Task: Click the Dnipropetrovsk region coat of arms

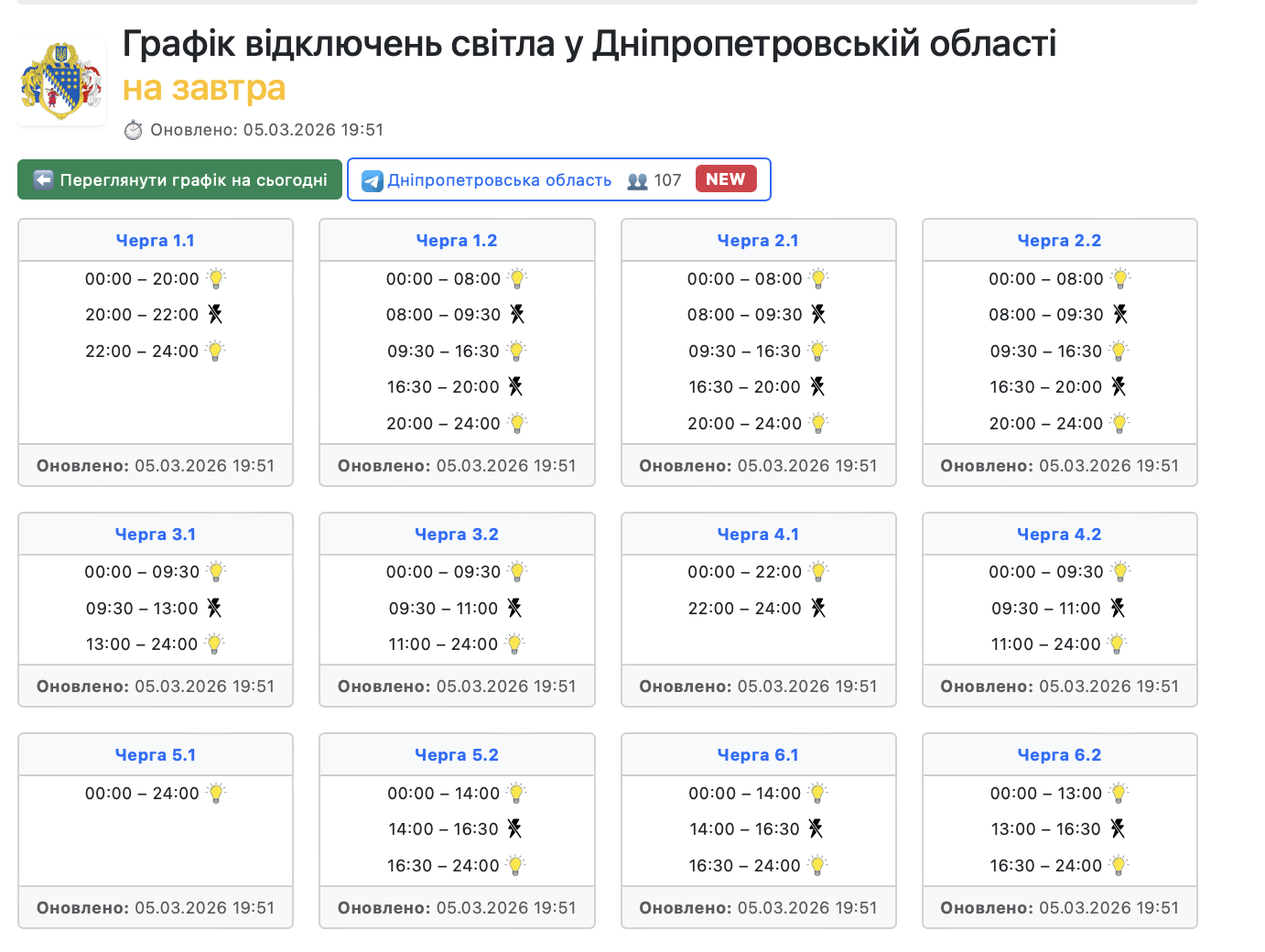Action: coord(61,81)
